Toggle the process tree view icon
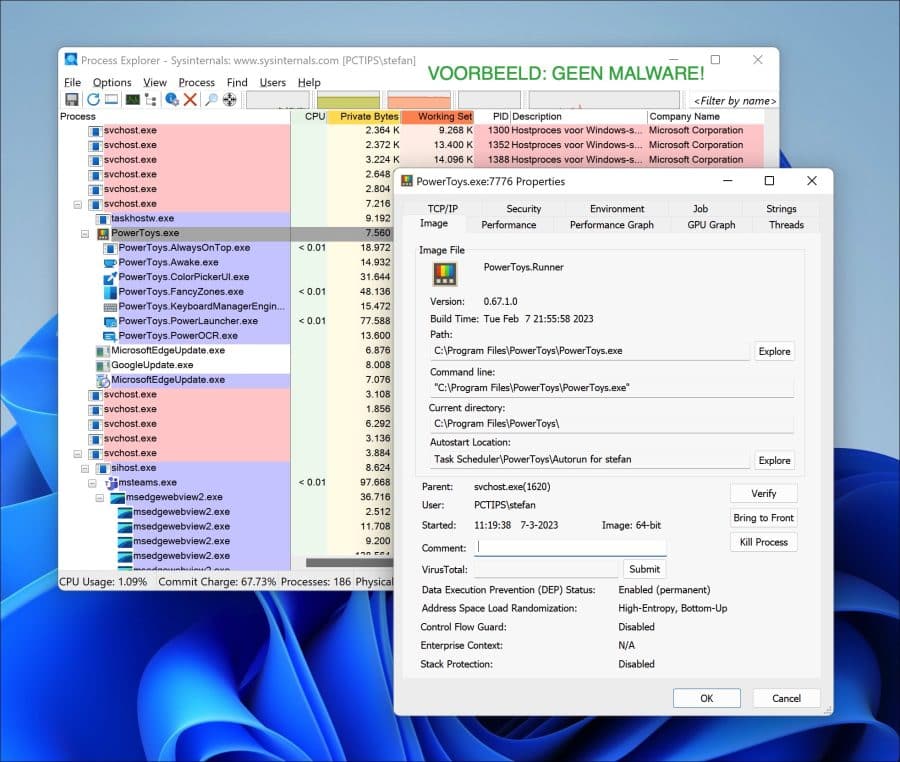The image size is (900, 762). [x=151, y=99]
